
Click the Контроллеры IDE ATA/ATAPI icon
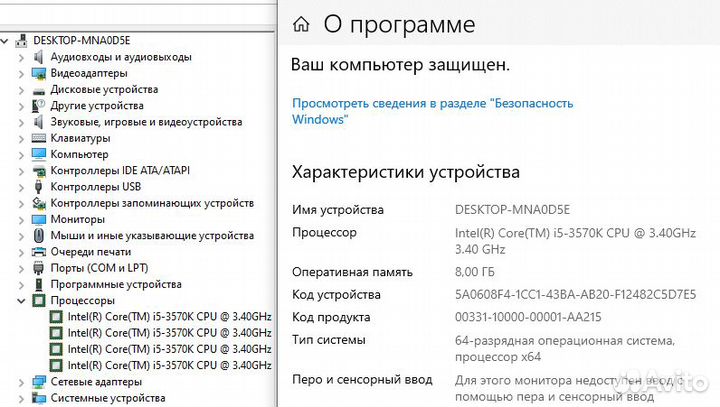click(x=39, y=171)
